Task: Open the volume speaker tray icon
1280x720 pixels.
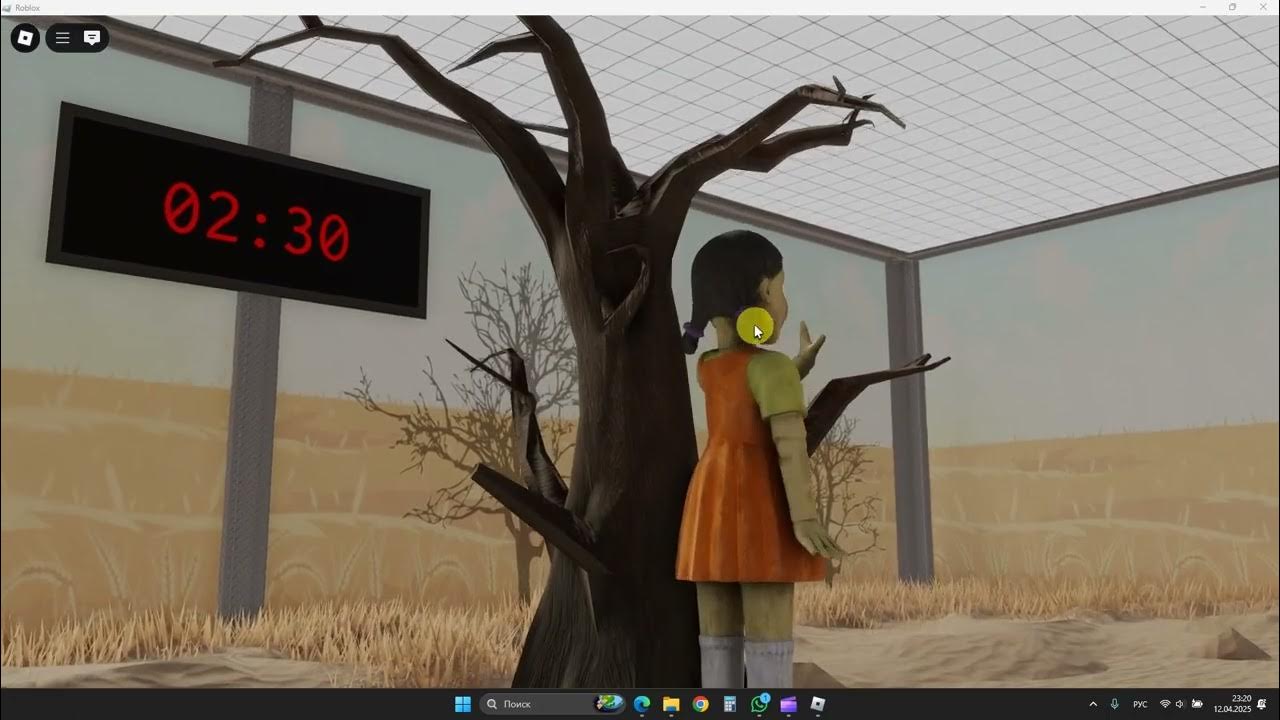Action: pyautogui.click(x=1180, y=704)
